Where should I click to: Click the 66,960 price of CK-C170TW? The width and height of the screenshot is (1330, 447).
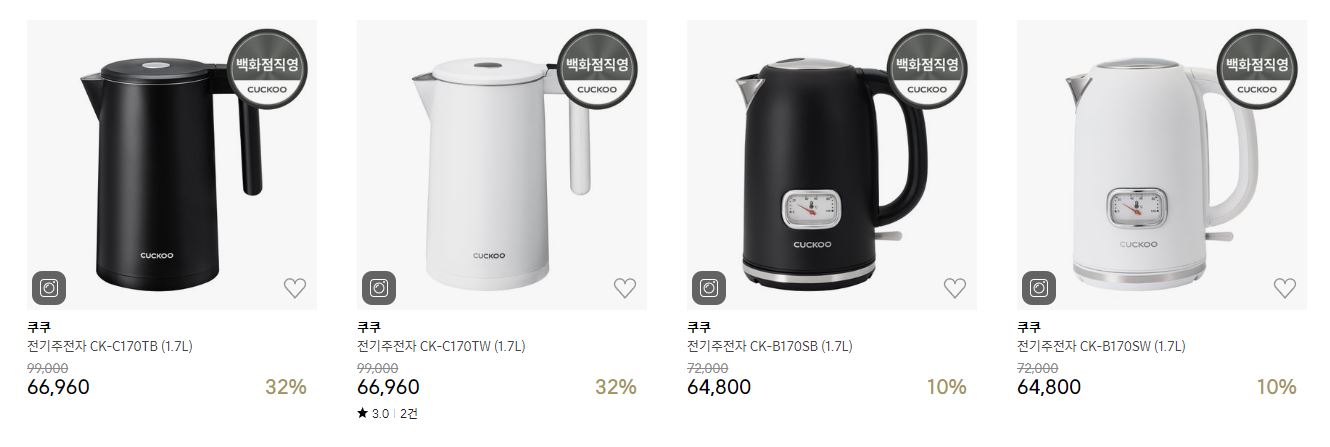pos(388,387)
